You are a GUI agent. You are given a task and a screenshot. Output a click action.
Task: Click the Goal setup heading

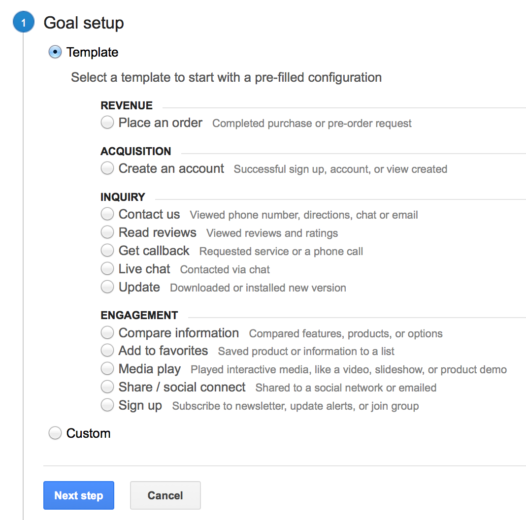pos(84,23)
